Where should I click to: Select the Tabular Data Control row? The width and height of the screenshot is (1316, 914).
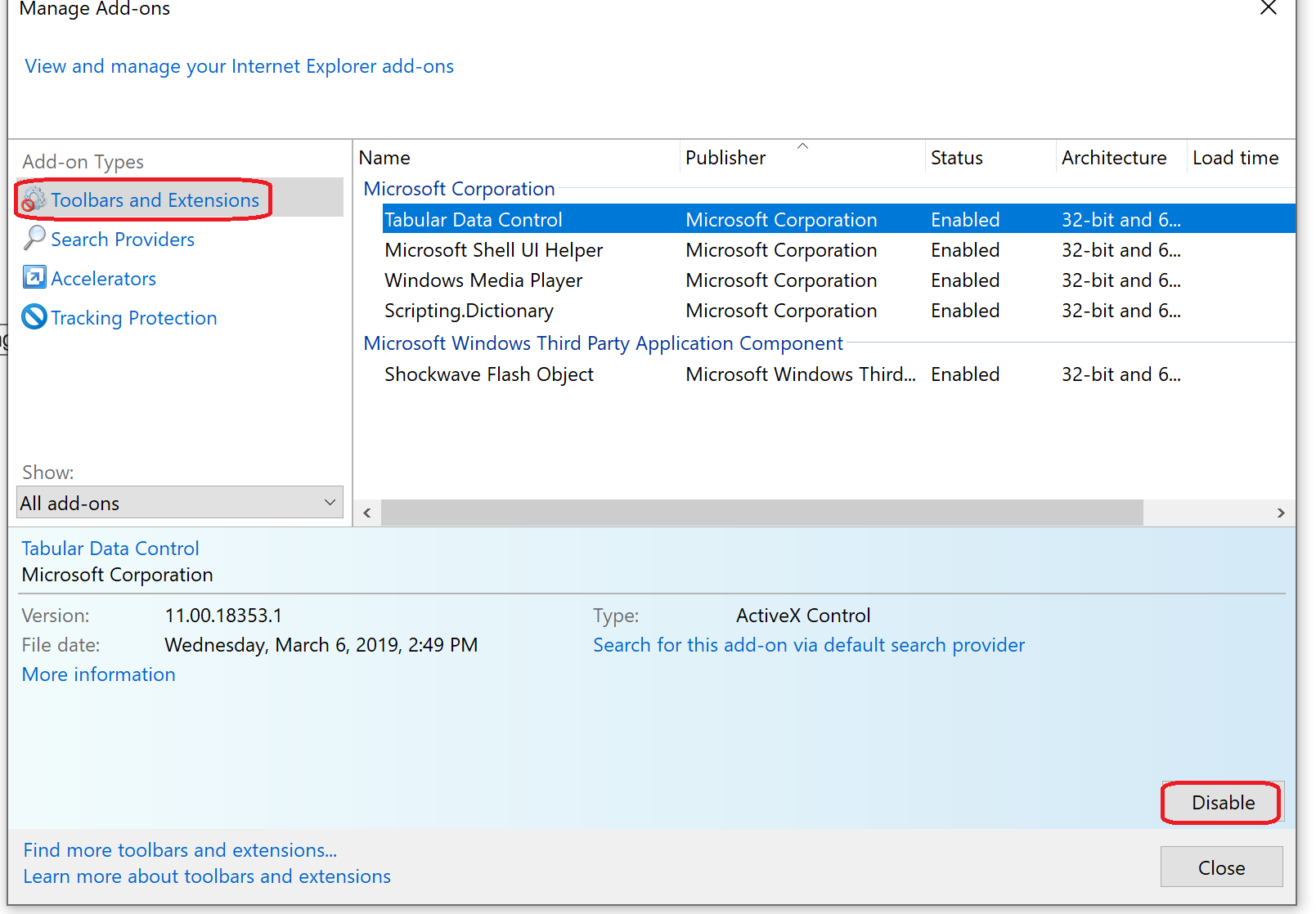point(839,219)
